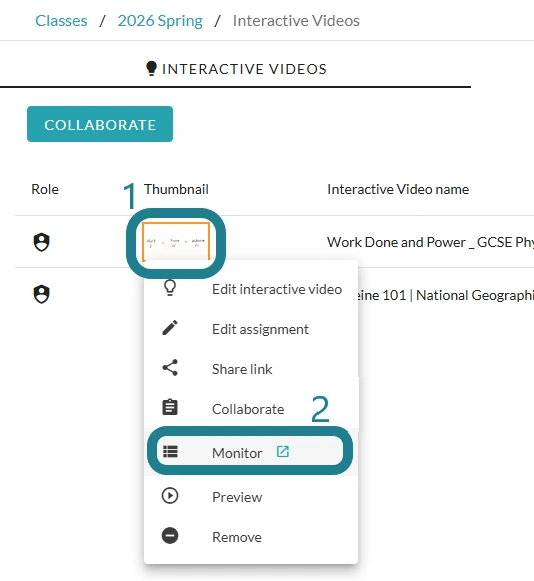Click the Work Done and Power video thumbnail
The height and width of the screenshot is (581, 534).
(x=176, y=242)
